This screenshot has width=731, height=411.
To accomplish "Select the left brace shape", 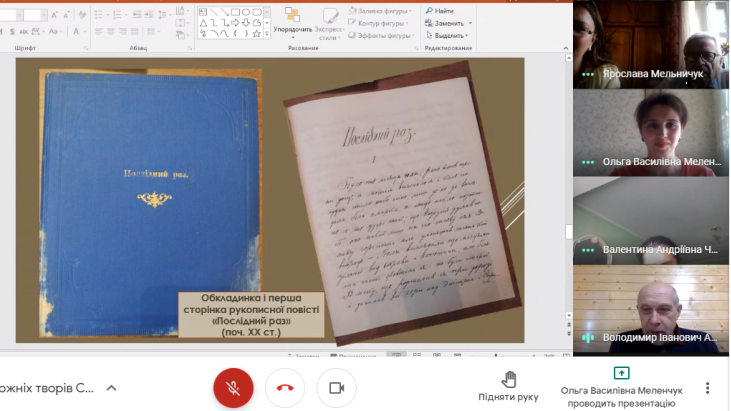I will (x=235, y=34).
